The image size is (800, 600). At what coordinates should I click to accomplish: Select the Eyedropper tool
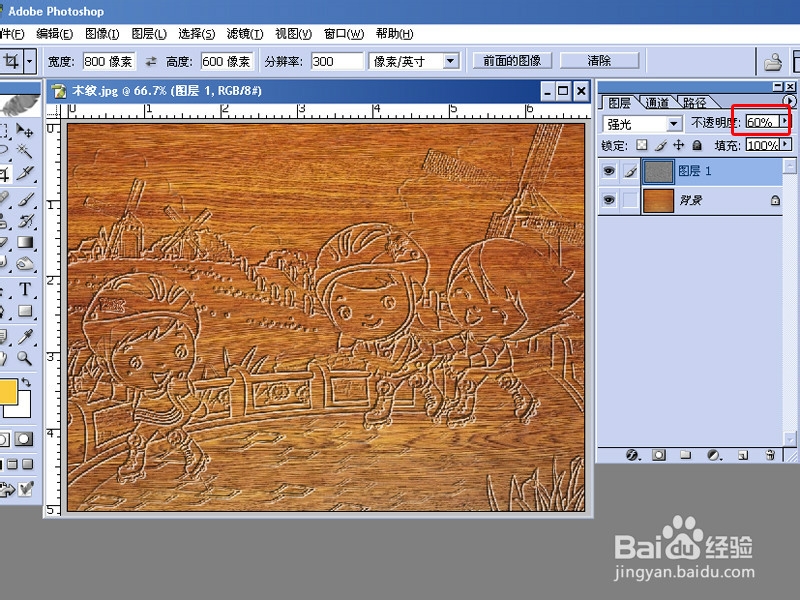coord(25,336)
